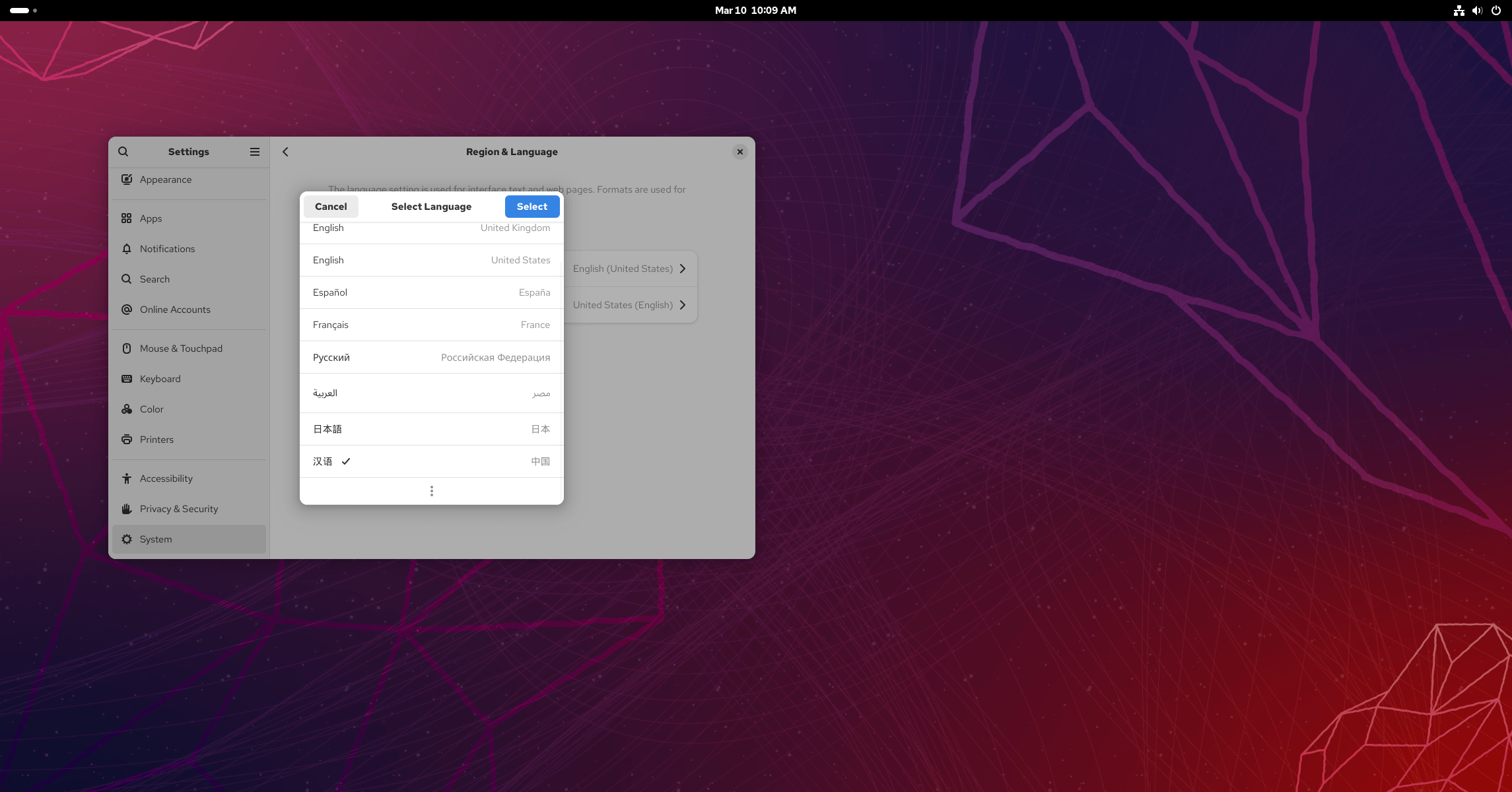
Task: Show more languages with the three-dot row
Action: [432, 491]
